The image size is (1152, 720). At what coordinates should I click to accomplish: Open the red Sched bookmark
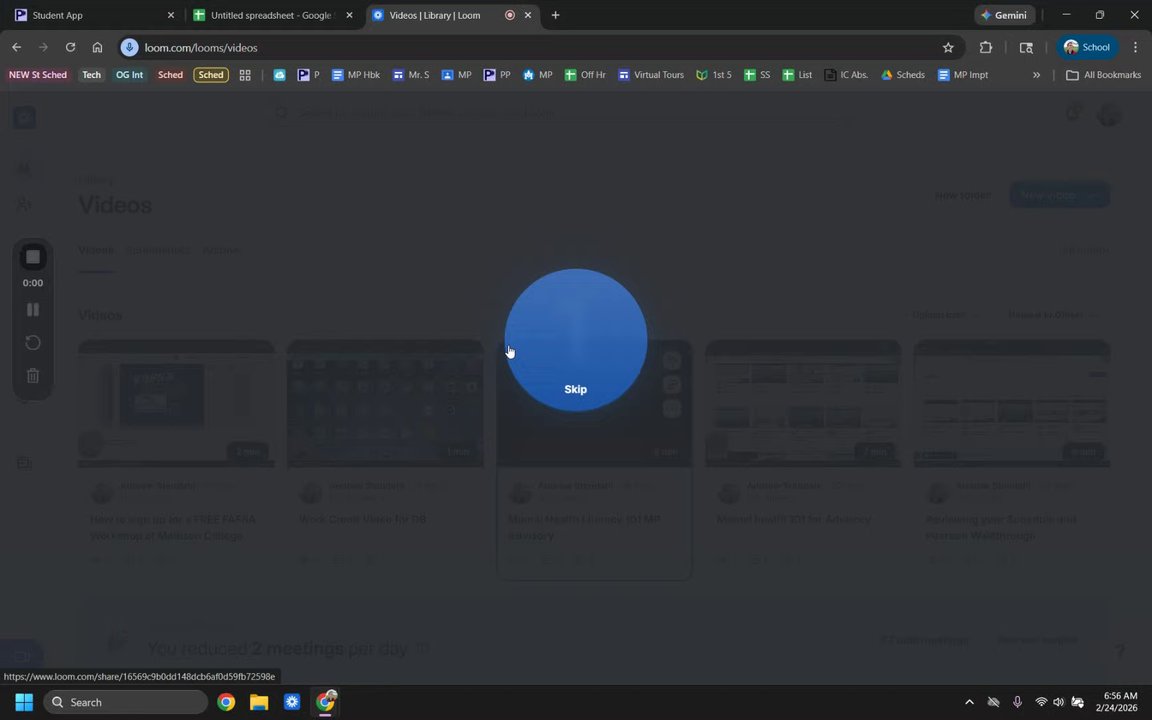(170, 75)
